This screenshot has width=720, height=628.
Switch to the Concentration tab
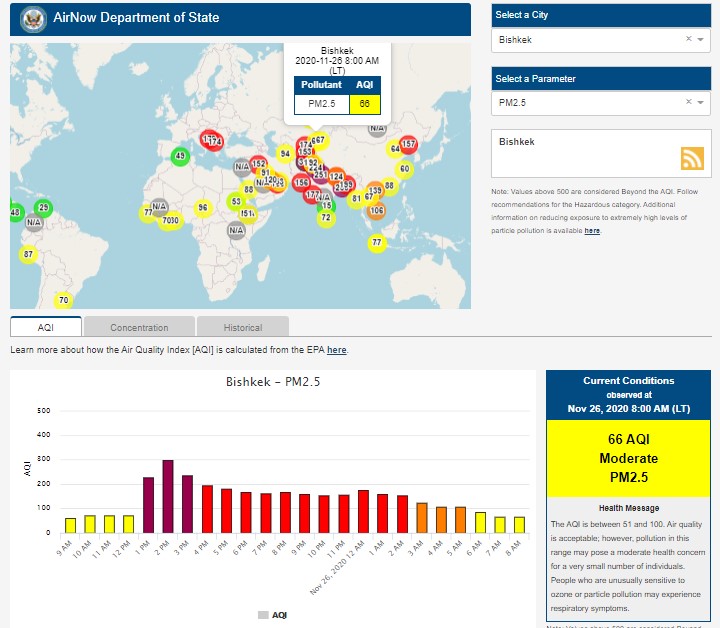(x=139, y=327)
